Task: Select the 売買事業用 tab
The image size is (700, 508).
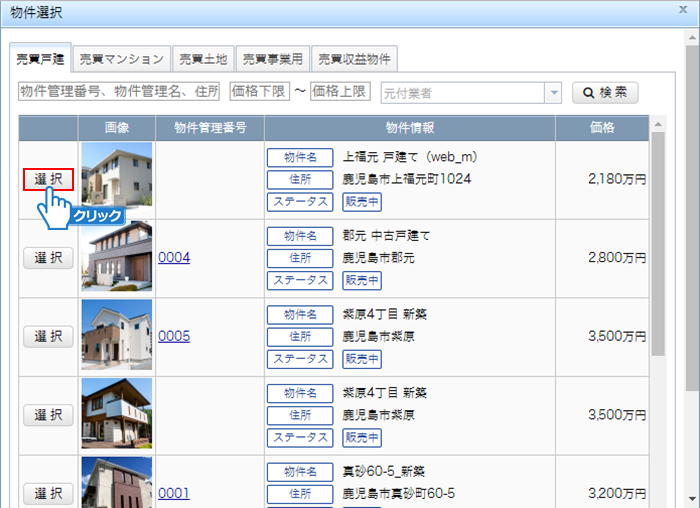Action: click(x=272, y=58)
